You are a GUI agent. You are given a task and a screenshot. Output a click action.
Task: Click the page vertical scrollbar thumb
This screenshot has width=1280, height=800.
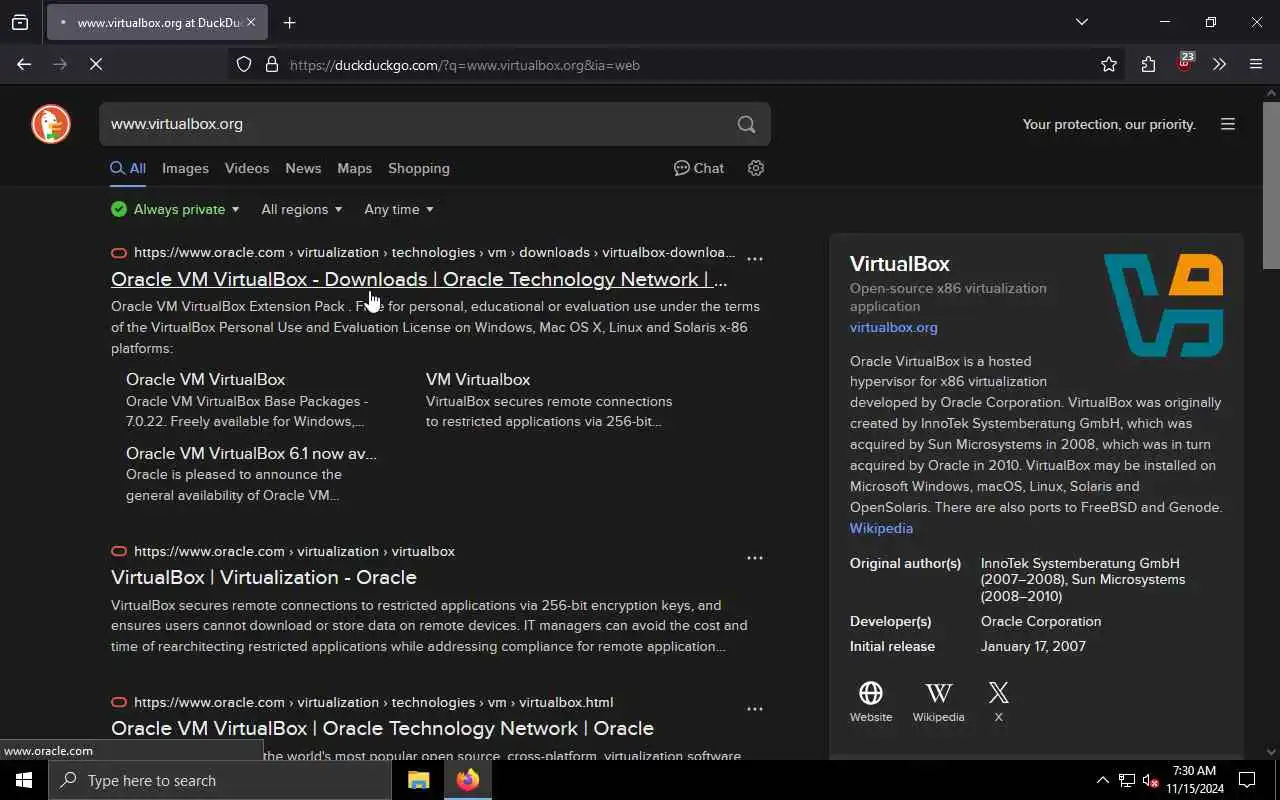[1271, 185]
